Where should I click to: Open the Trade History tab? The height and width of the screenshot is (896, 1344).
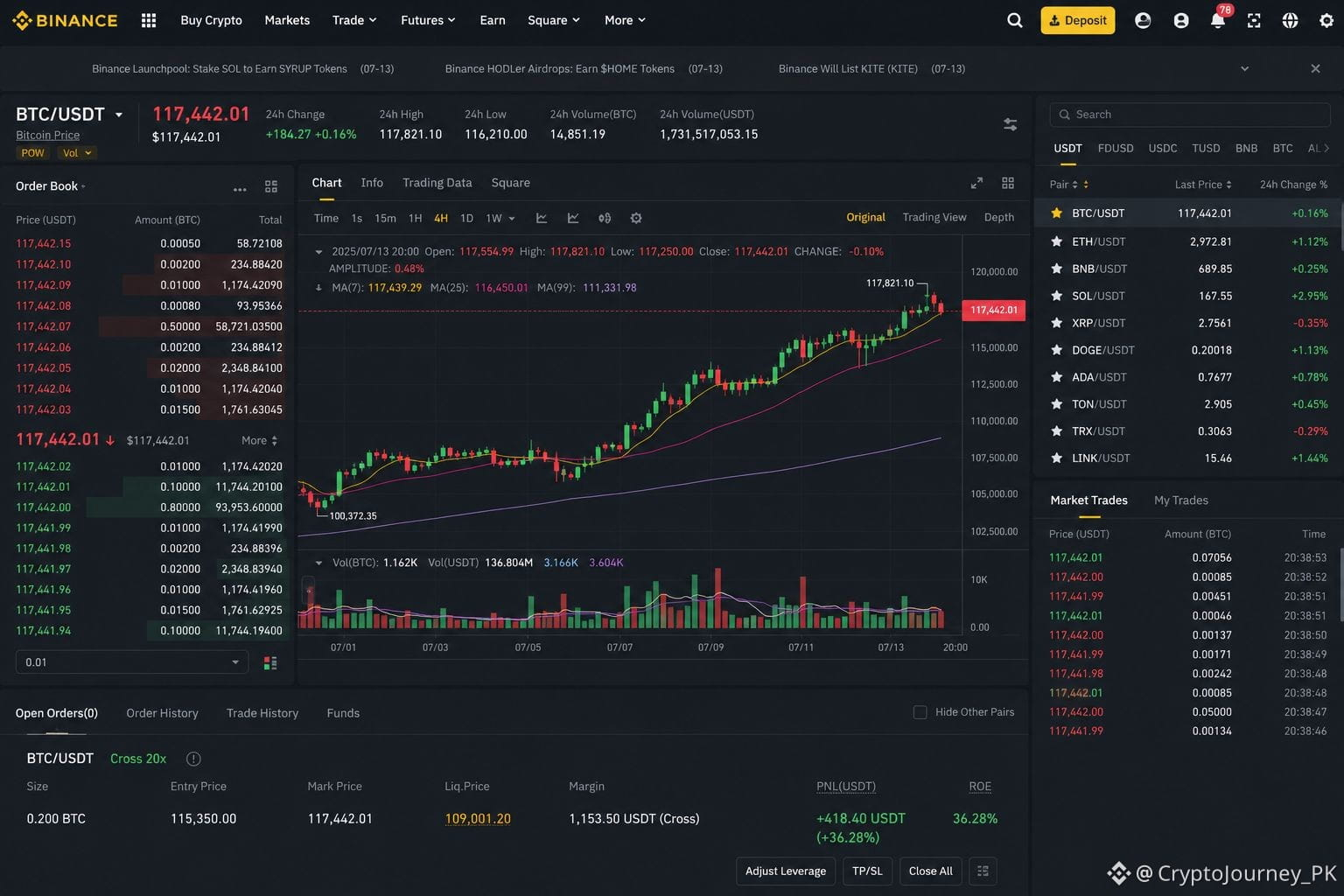262,713
